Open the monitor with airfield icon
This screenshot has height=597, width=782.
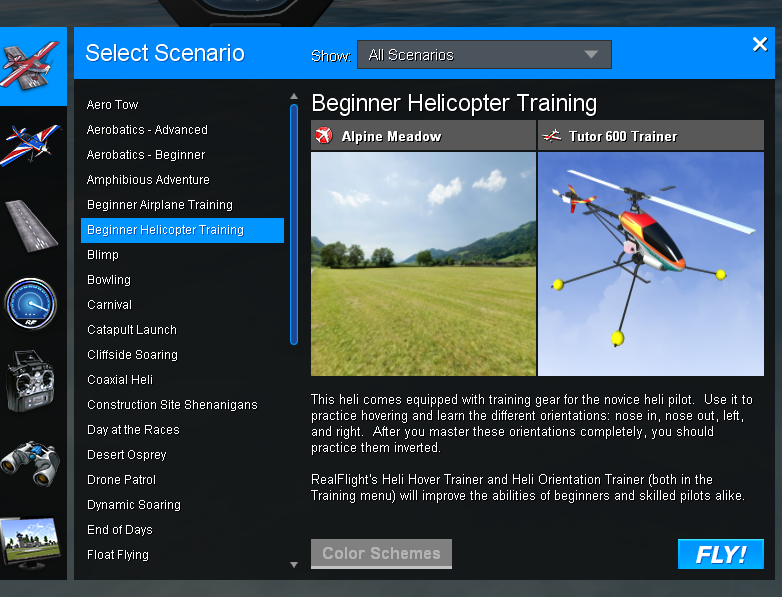(31, 543)
